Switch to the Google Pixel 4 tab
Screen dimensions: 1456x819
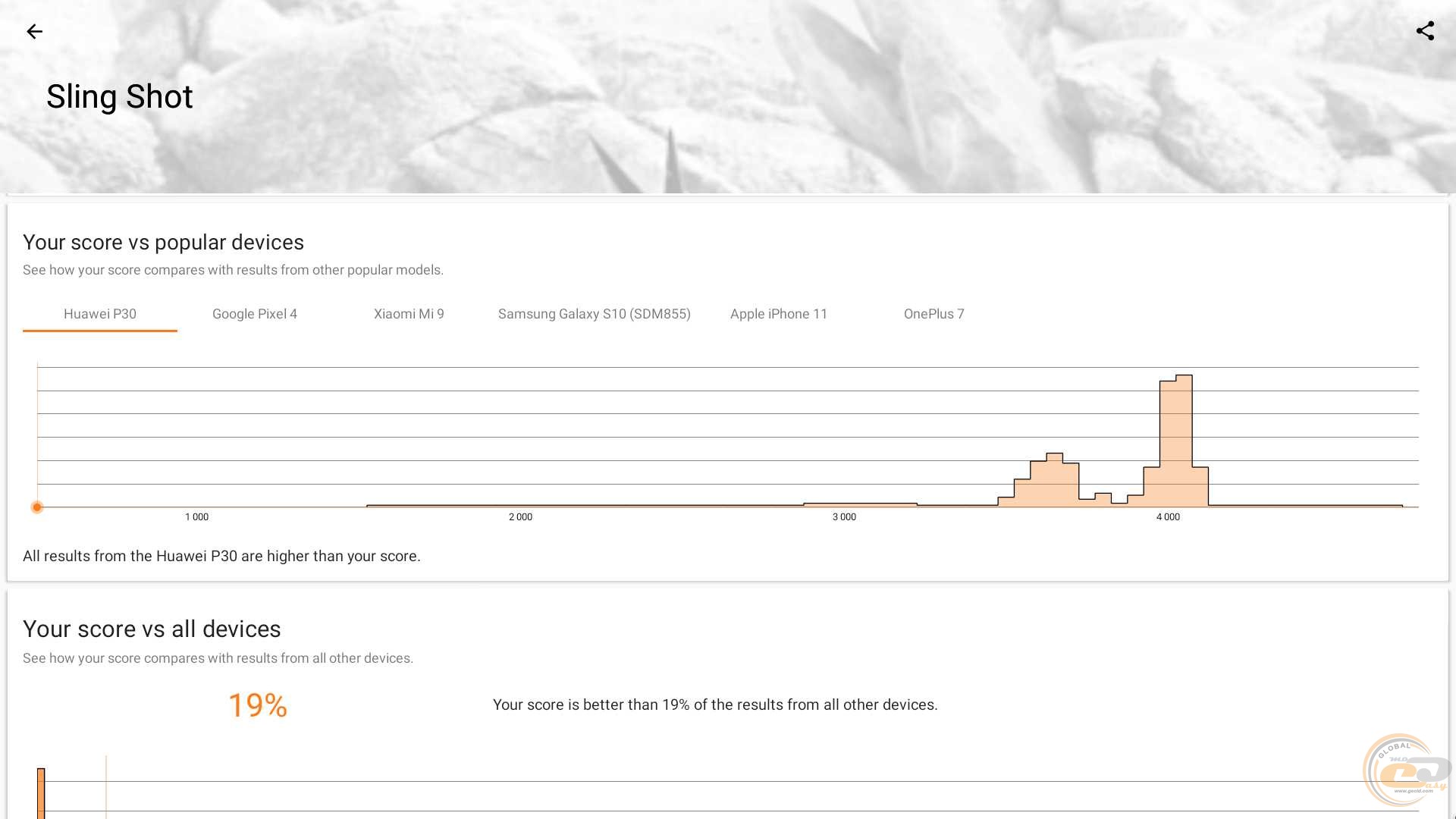[x=255, y=314]
